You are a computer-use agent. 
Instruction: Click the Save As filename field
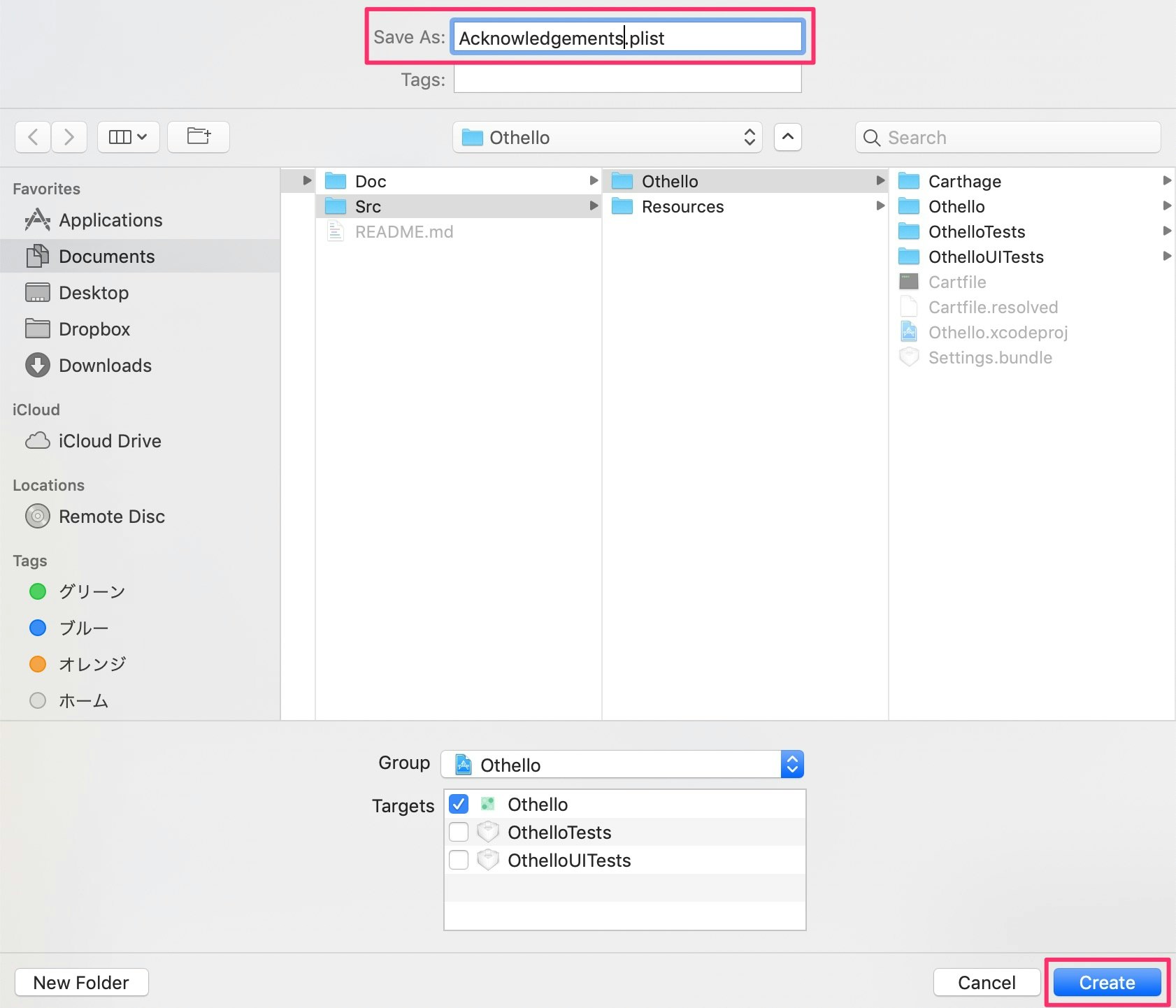pyautogui.click(x=627, y=37)
